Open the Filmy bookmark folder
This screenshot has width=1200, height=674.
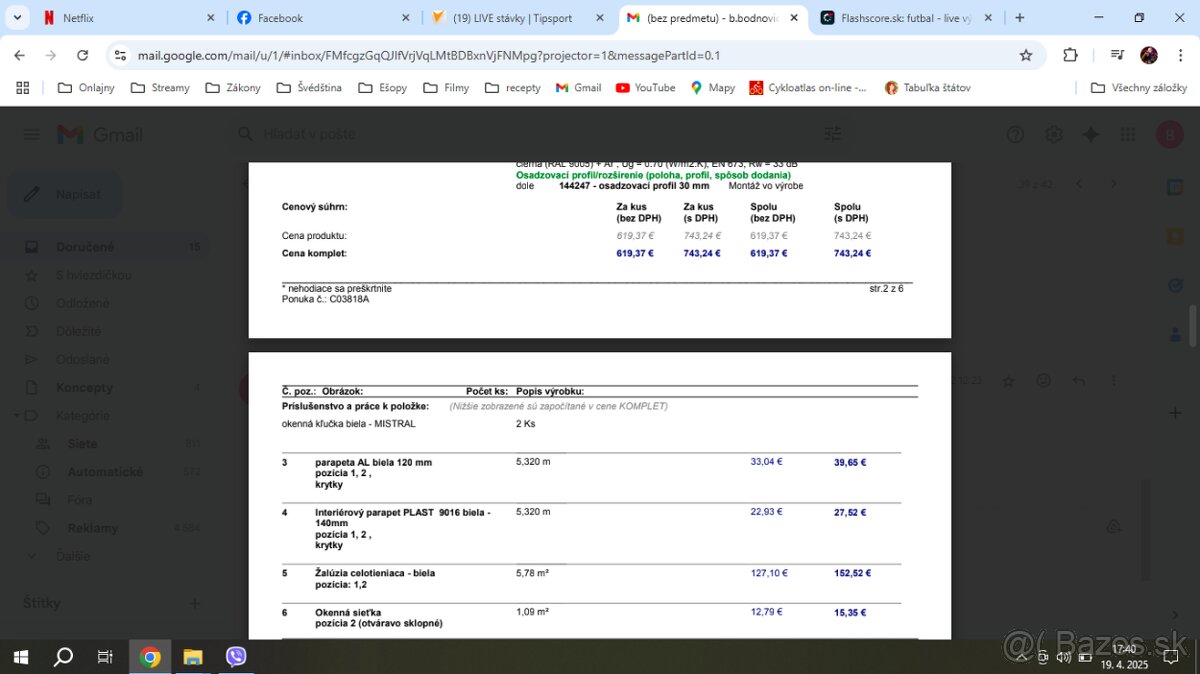point(445,88)
